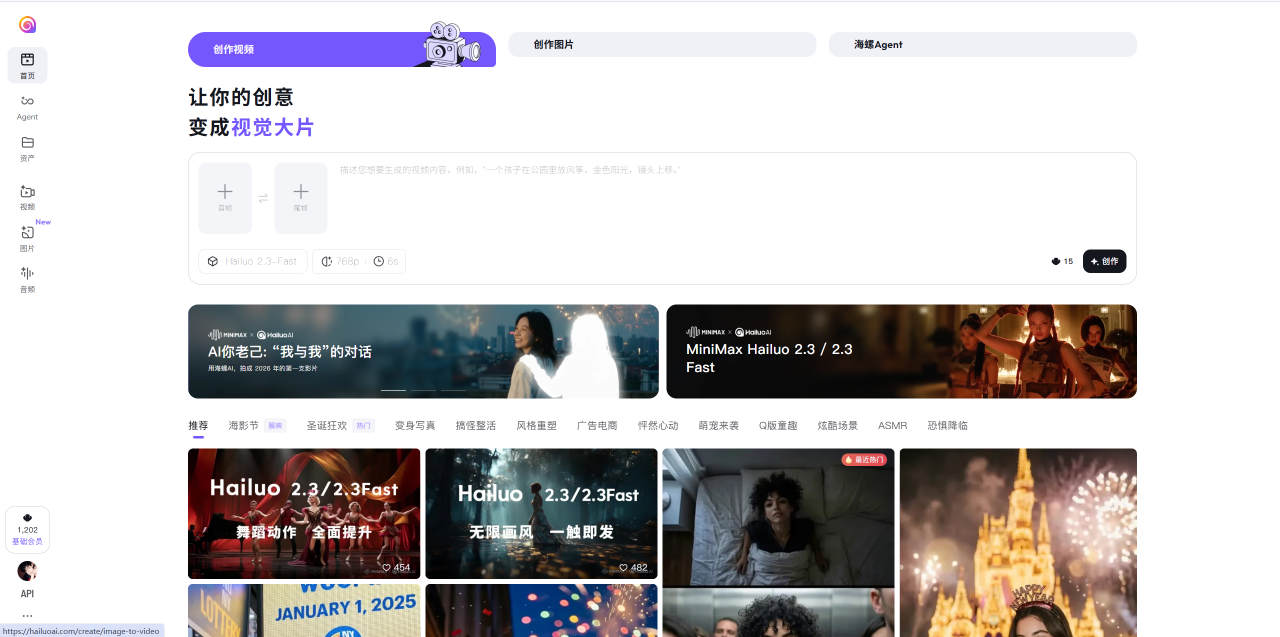Select the 炫酷场景 category tab
Image resolution: width=1280 pixels, height=637 pixels.
point(837,425)
